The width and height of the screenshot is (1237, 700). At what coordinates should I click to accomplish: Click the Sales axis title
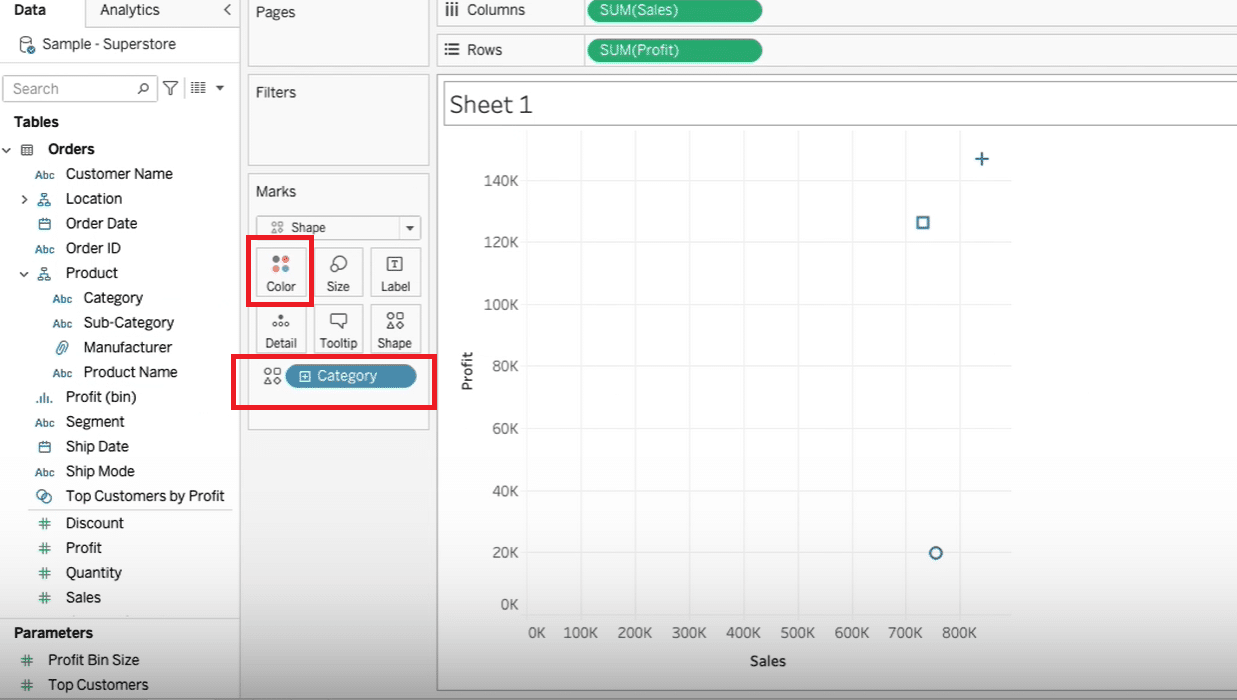point(768,661)
